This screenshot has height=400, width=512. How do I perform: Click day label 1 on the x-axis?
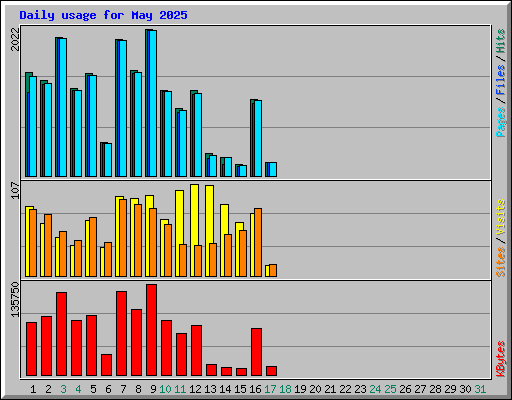[x=33, y=389]
